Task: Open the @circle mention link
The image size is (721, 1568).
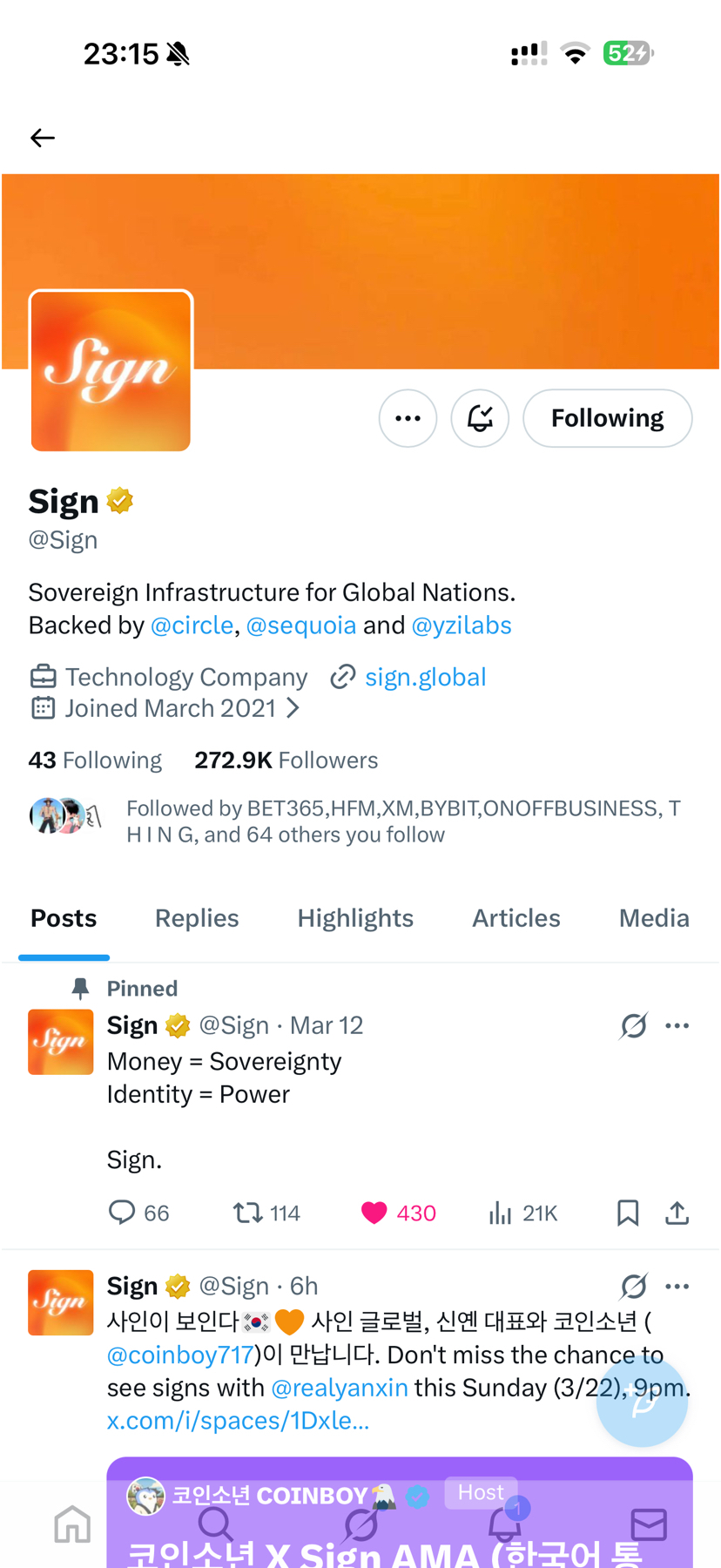Action: 192,625
